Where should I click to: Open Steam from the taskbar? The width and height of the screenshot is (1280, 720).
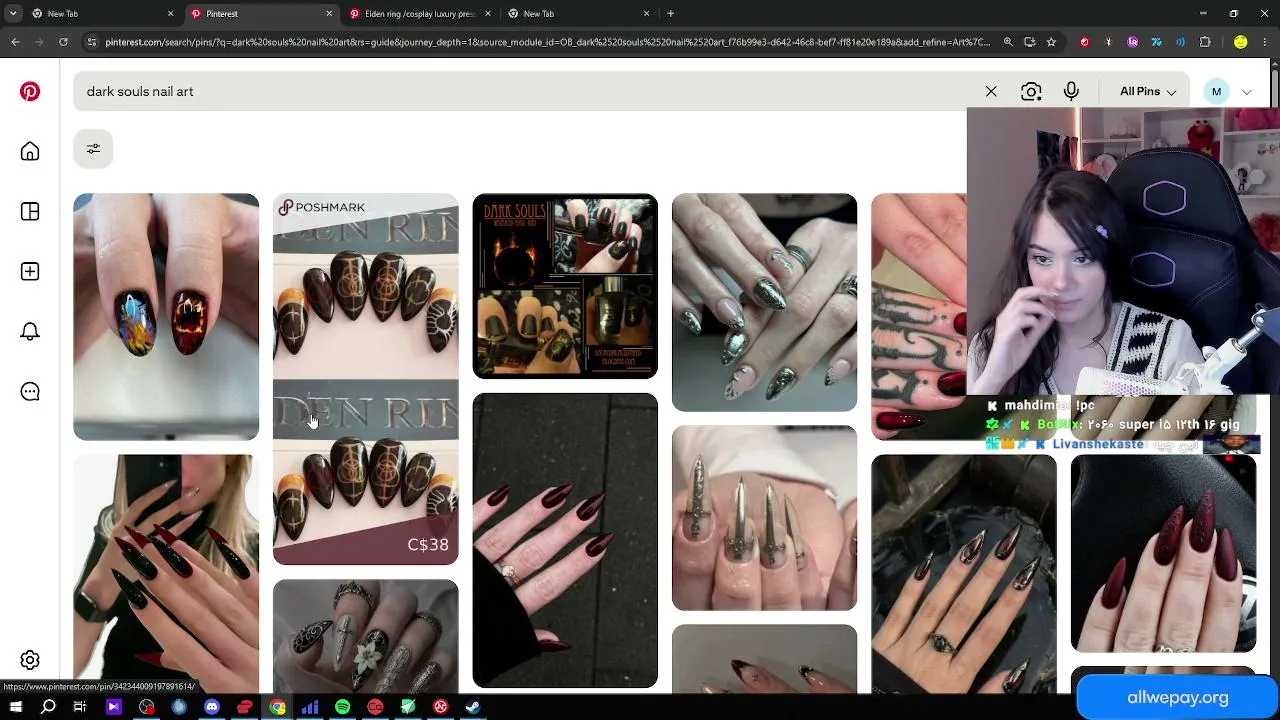point(472,707)
